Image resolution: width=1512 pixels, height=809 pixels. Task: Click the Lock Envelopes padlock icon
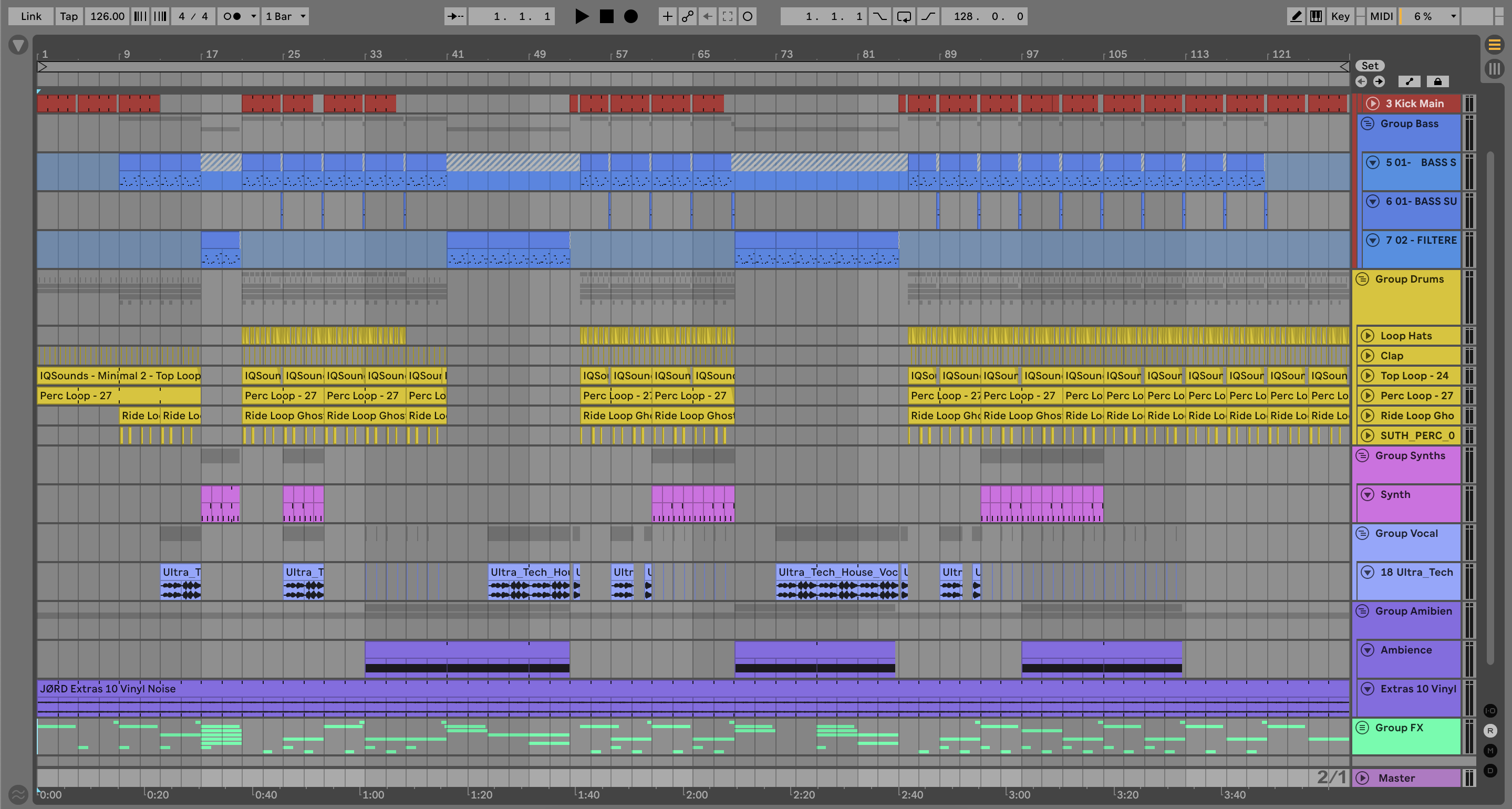pos(1437,81)
